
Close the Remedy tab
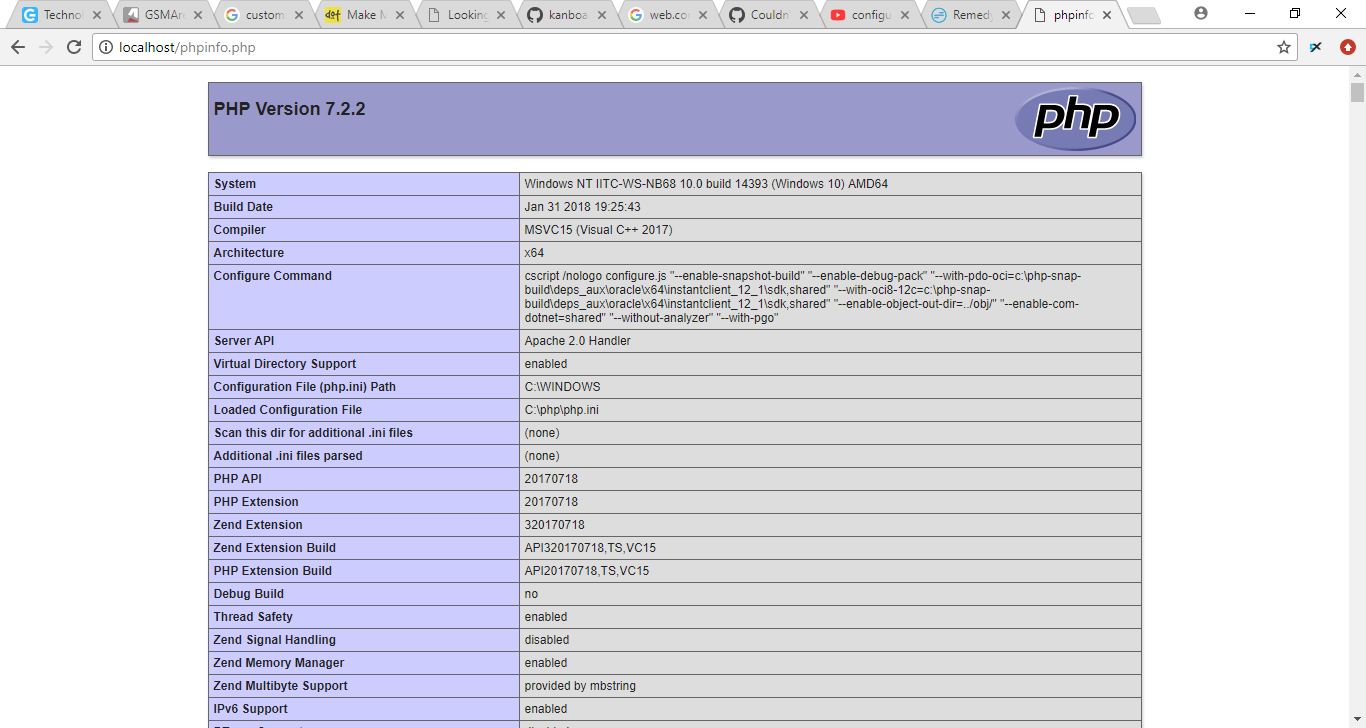tap(1006, 15)
